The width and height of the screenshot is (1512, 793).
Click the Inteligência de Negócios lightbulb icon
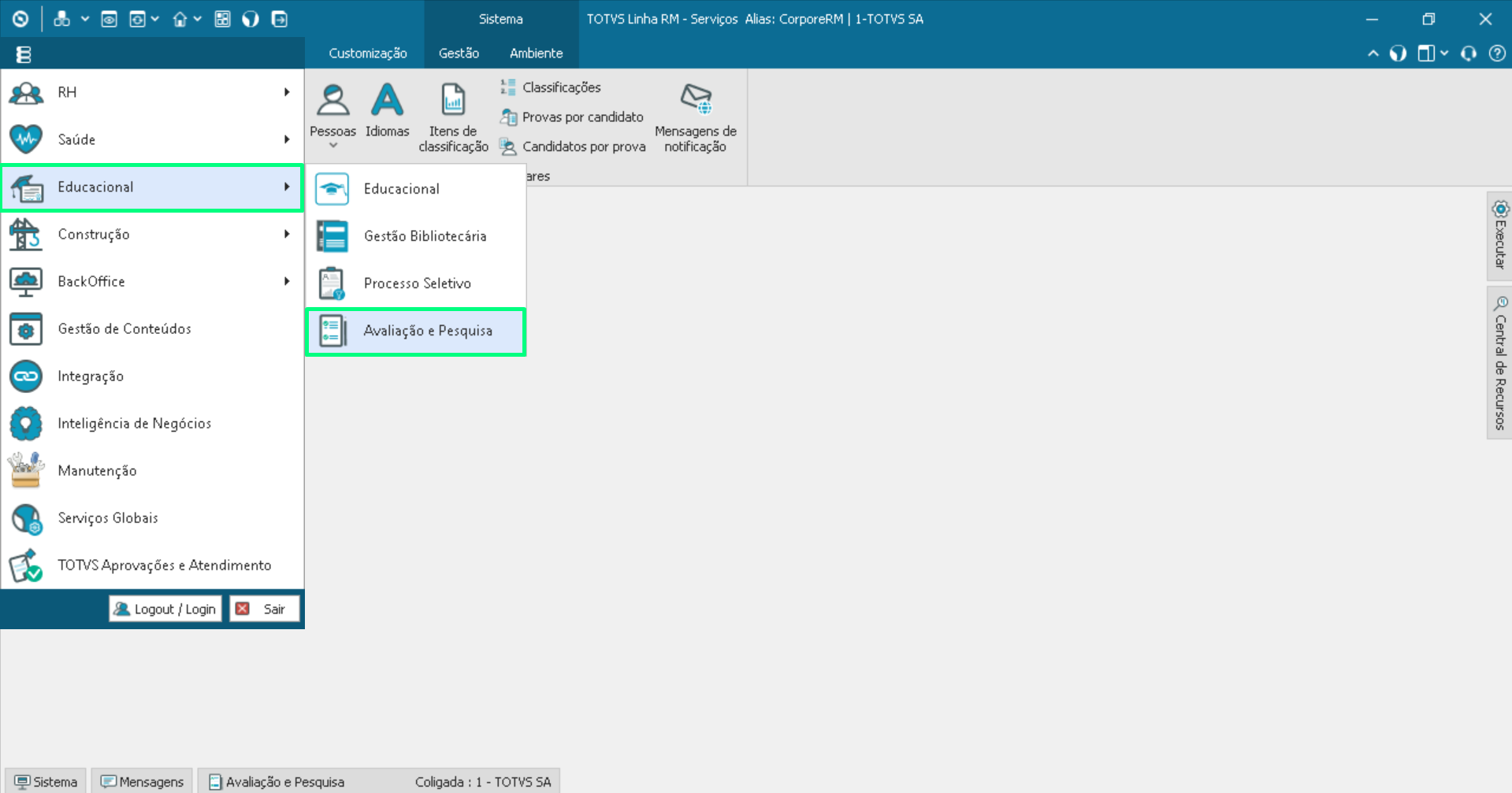pos(26,424)
